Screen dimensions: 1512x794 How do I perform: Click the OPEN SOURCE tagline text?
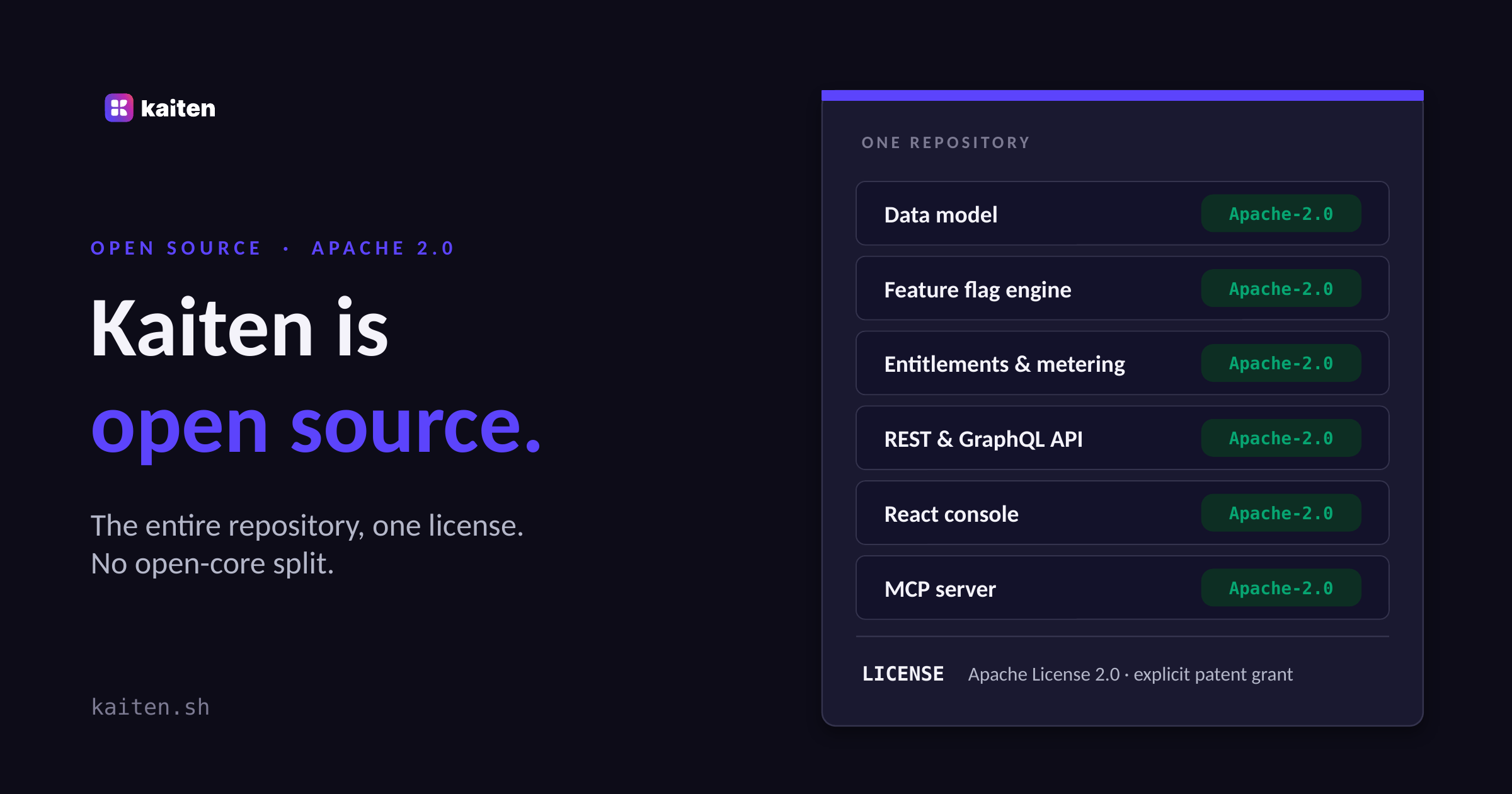click(176, 248)
